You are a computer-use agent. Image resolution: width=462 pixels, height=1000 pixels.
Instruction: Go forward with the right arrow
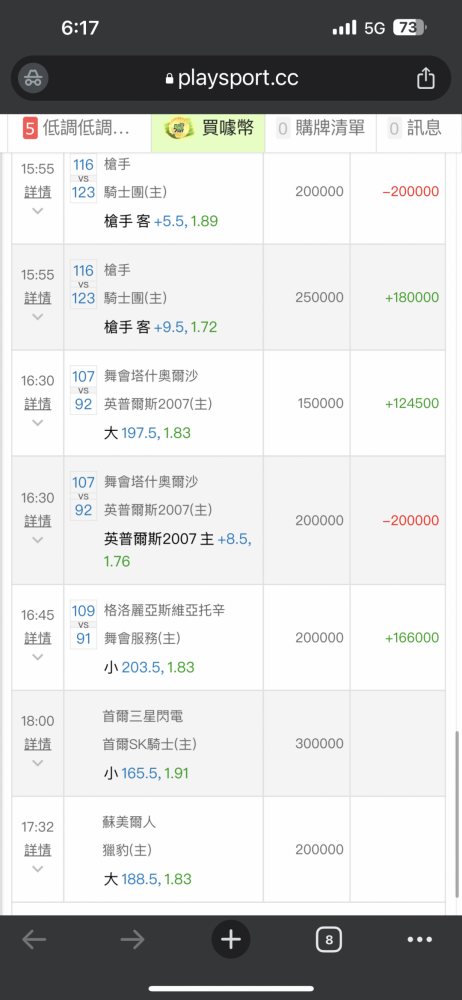coord(133,939)
